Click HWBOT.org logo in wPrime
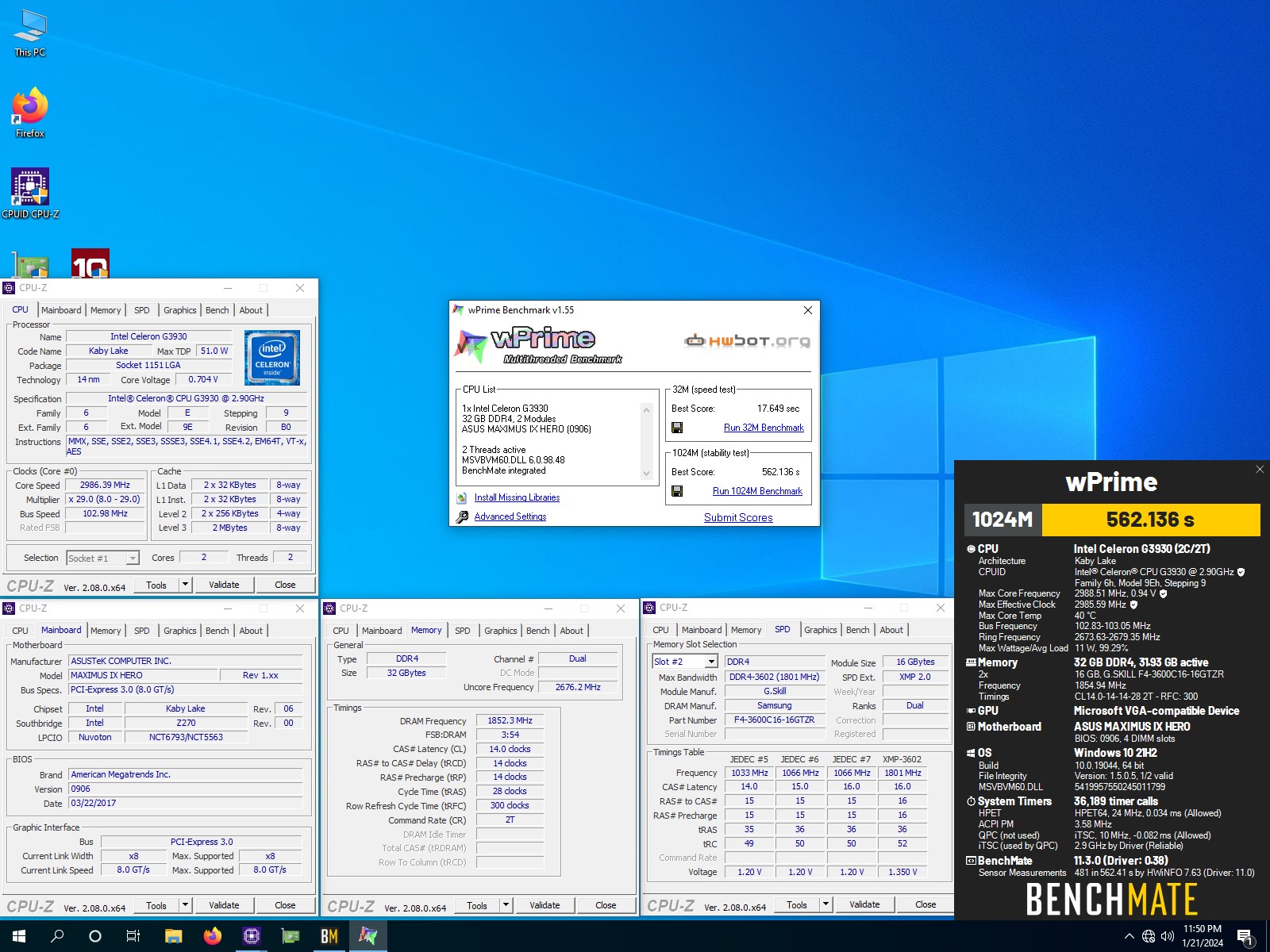This screenshot has width=1270, height=952. 747,341
